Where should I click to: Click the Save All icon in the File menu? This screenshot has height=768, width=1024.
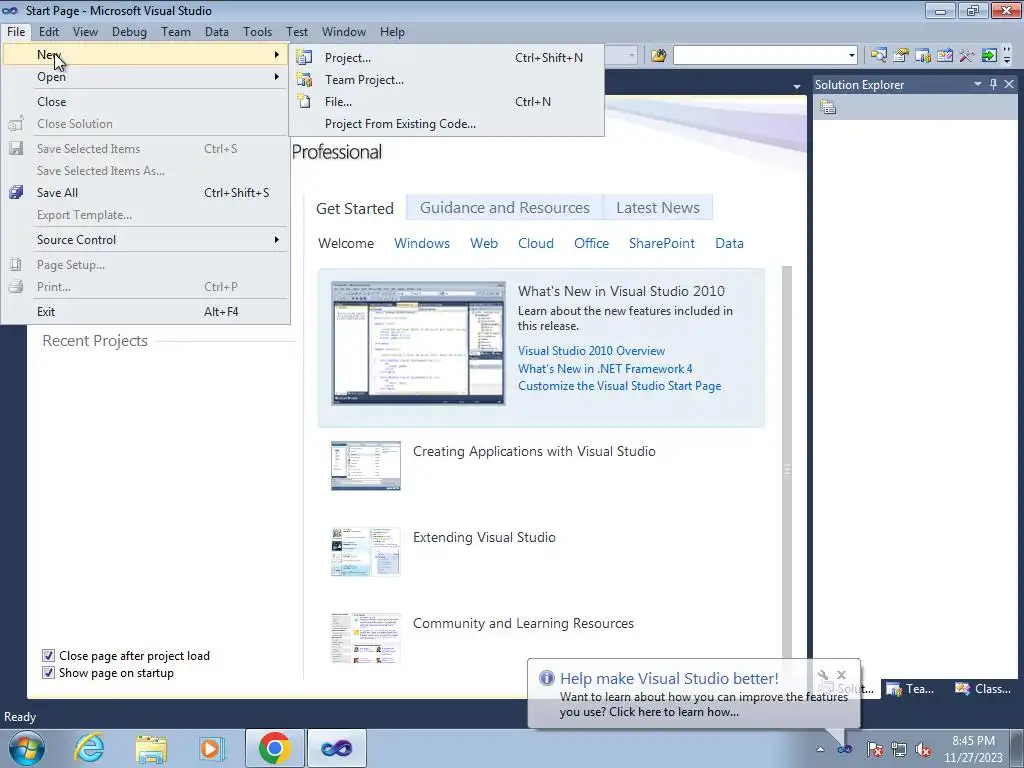[x=16, y=193]
